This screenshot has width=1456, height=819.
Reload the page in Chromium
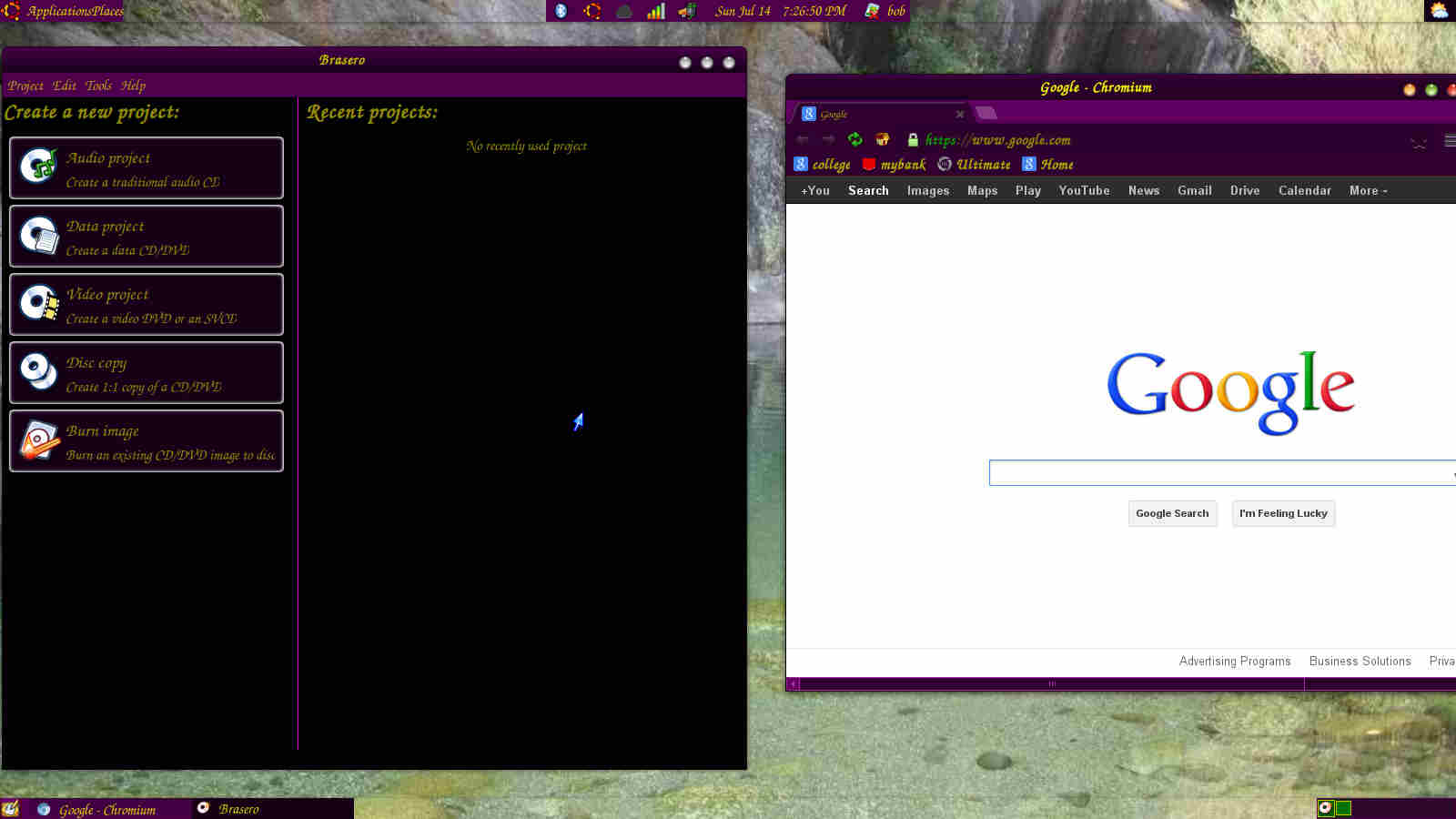click(854, 139)
